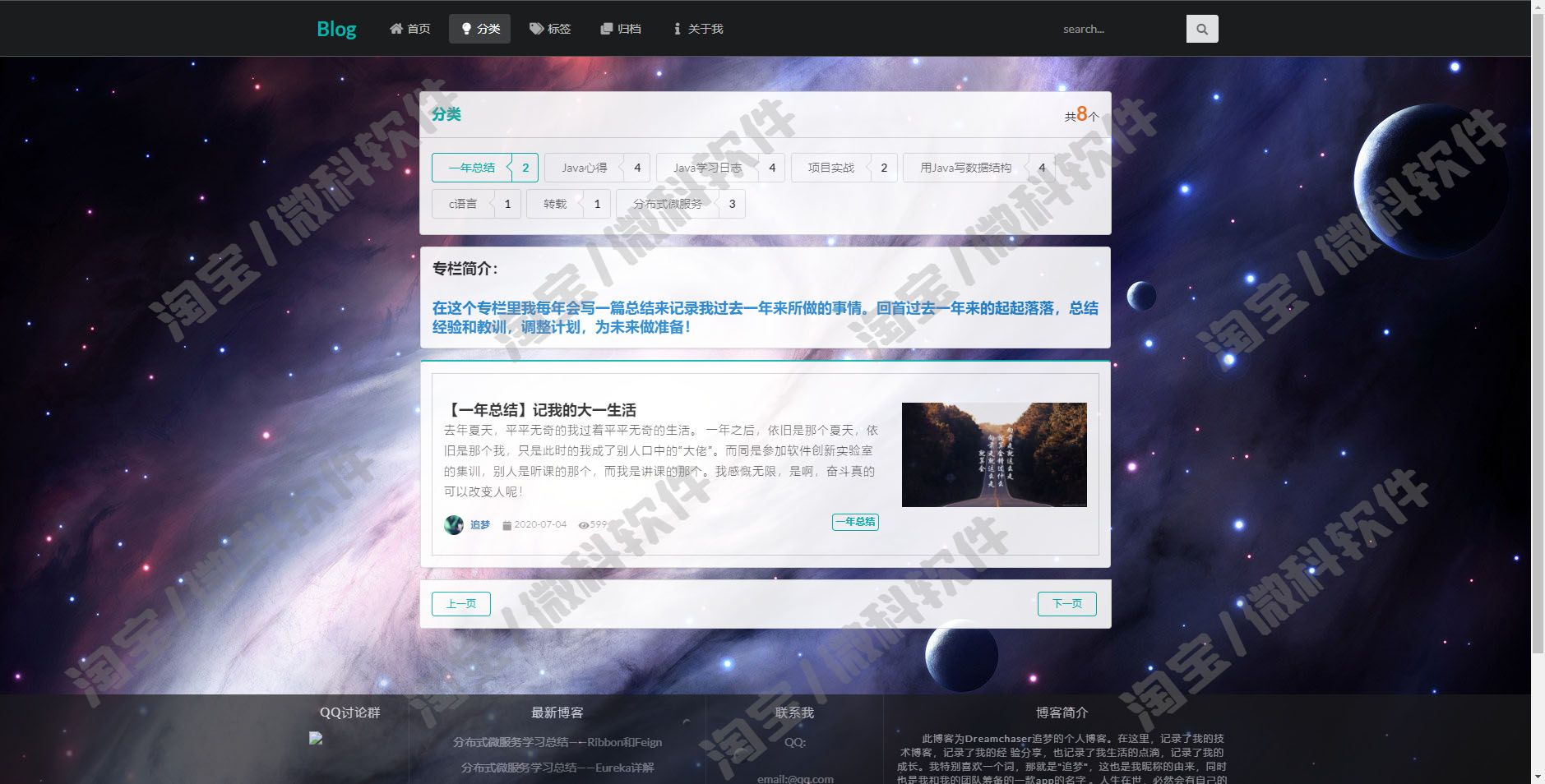Click the 共8个 total count text
Screen dimensions: 1545x784
coord(1081,114)
